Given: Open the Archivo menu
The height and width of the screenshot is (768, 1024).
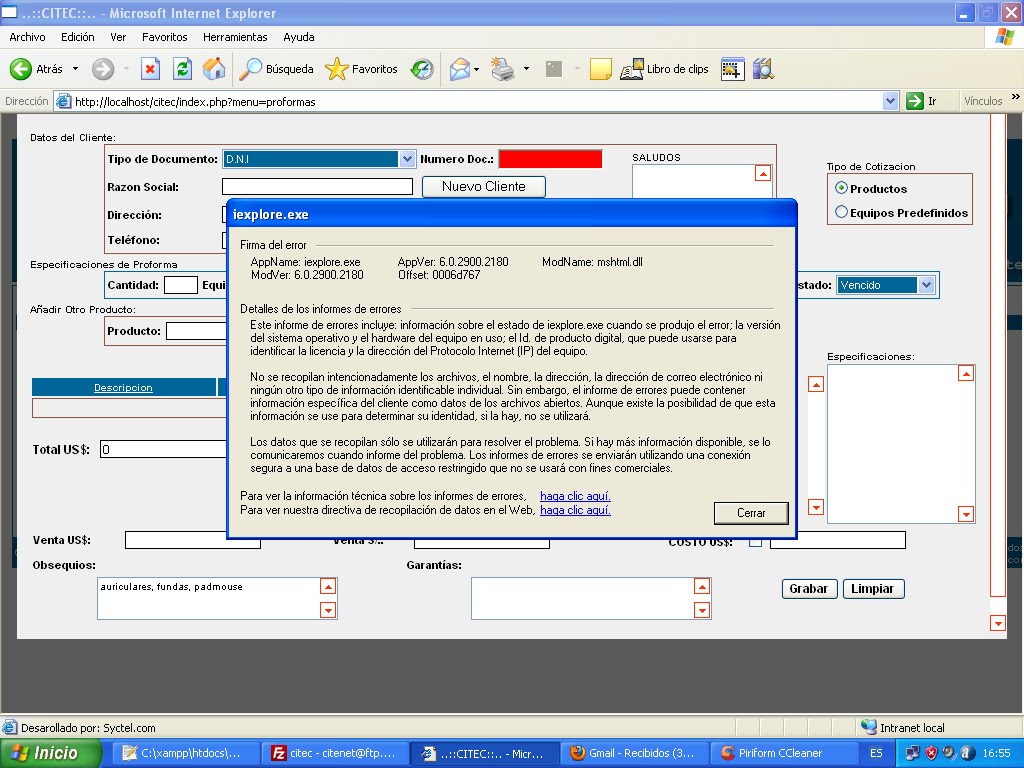Looking at the screenshot, I should tap(27, 37).
